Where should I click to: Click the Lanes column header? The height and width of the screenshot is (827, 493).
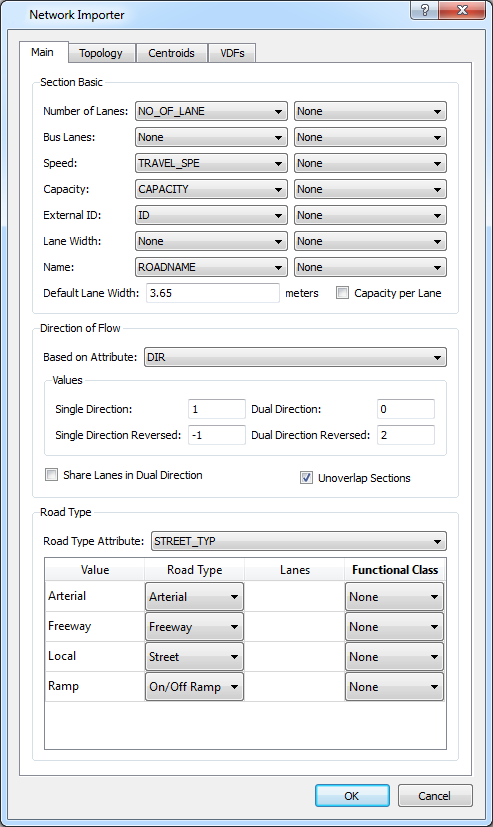[x=295, y=570]
